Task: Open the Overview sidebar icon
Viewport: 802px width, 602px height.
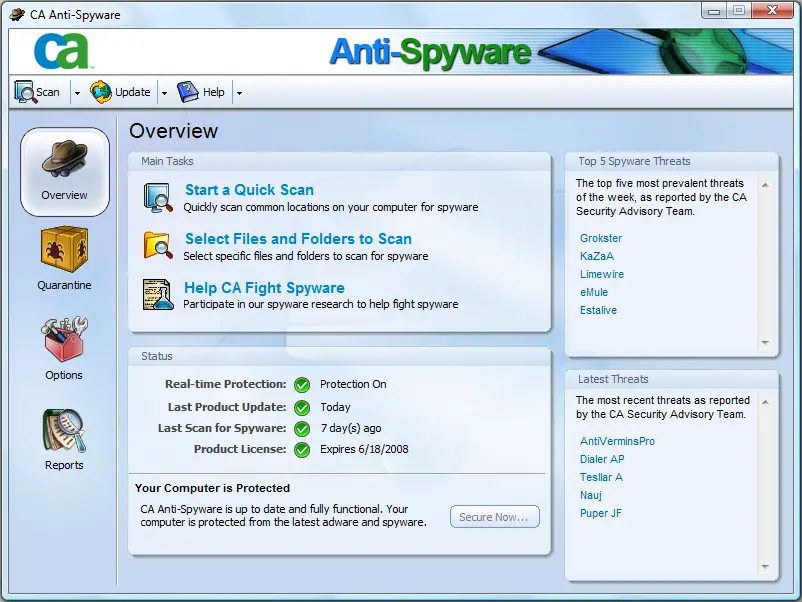Action: click(64, 162)
